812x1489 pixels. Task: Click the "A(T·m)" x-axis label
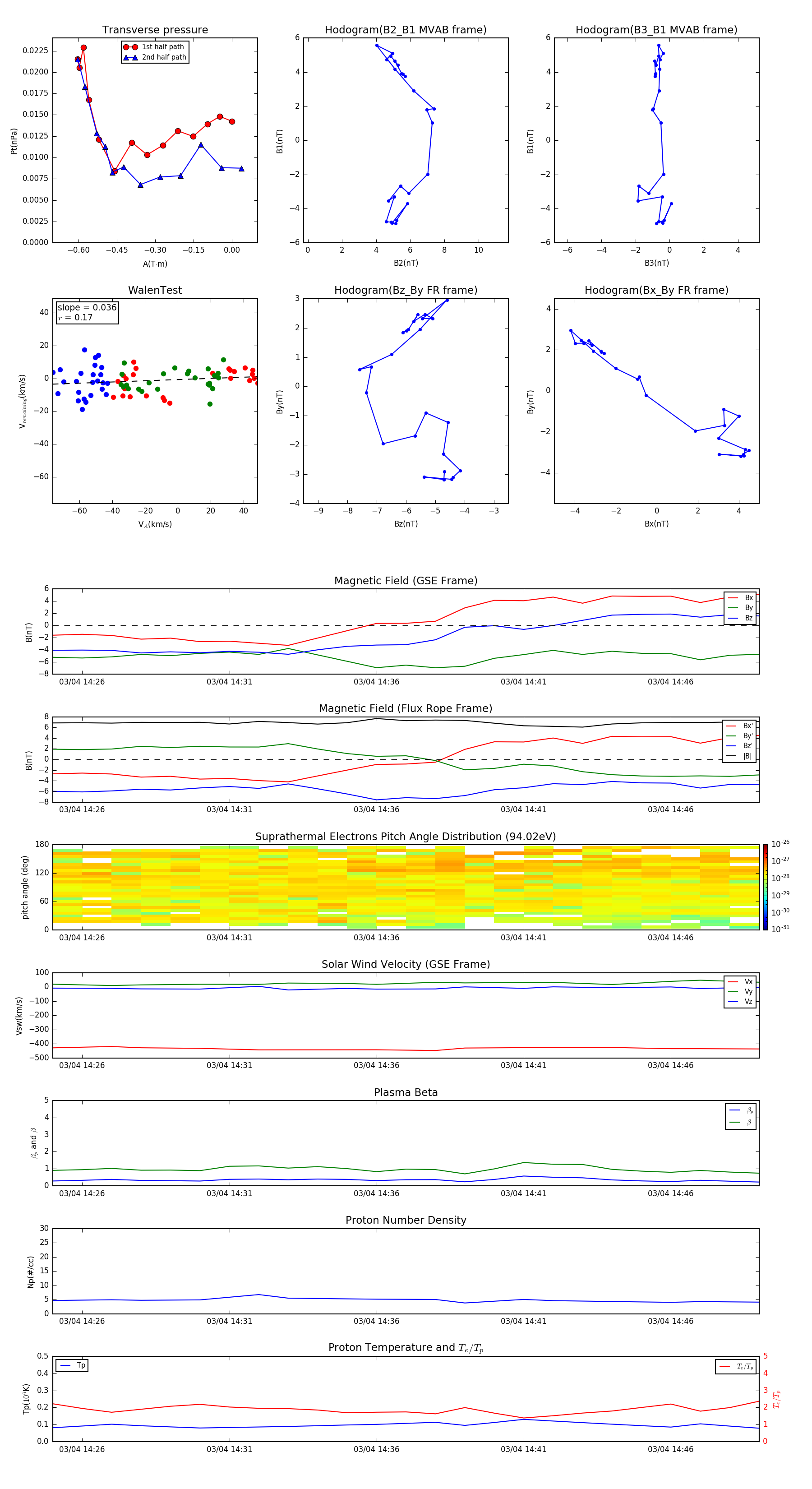pos(155,264)
